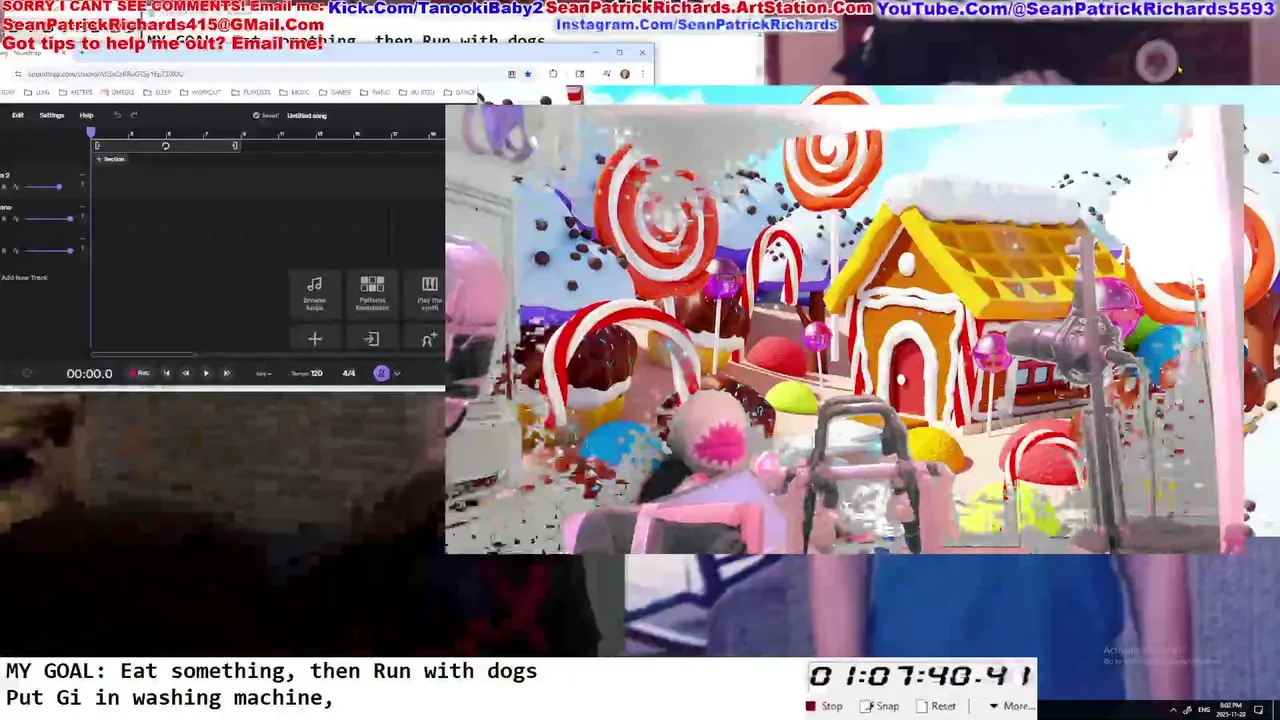The height and width of the screenshot is (720, 1280).
Task: Open the MUSIC bookmark folder
Action: pos(295,93)
